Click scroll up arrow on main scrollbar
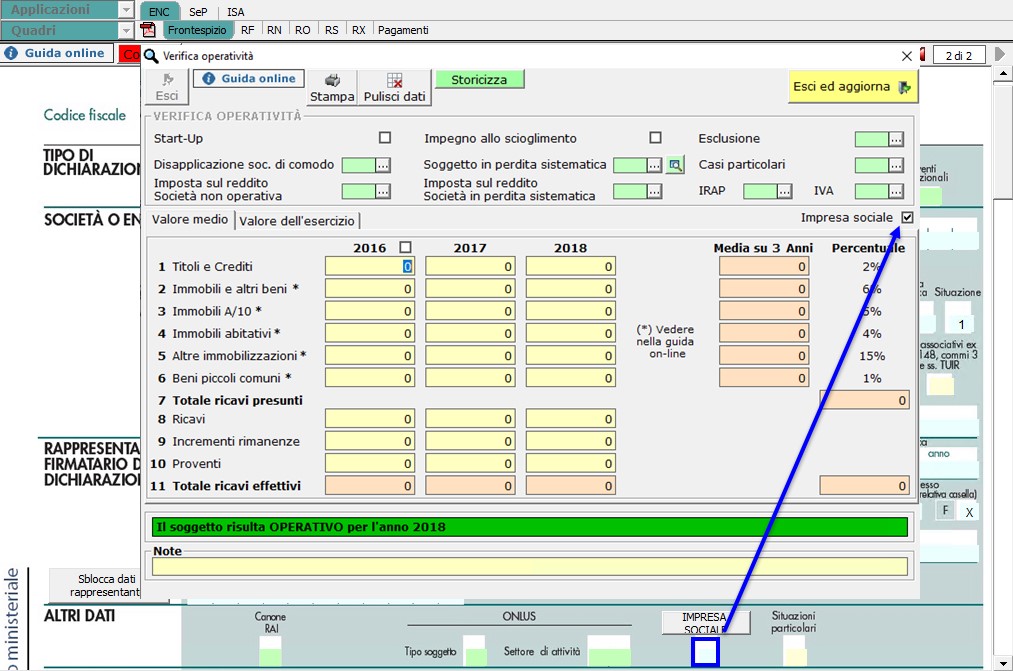This screenshot has height=671, width=1013. tap(1001, 73)
